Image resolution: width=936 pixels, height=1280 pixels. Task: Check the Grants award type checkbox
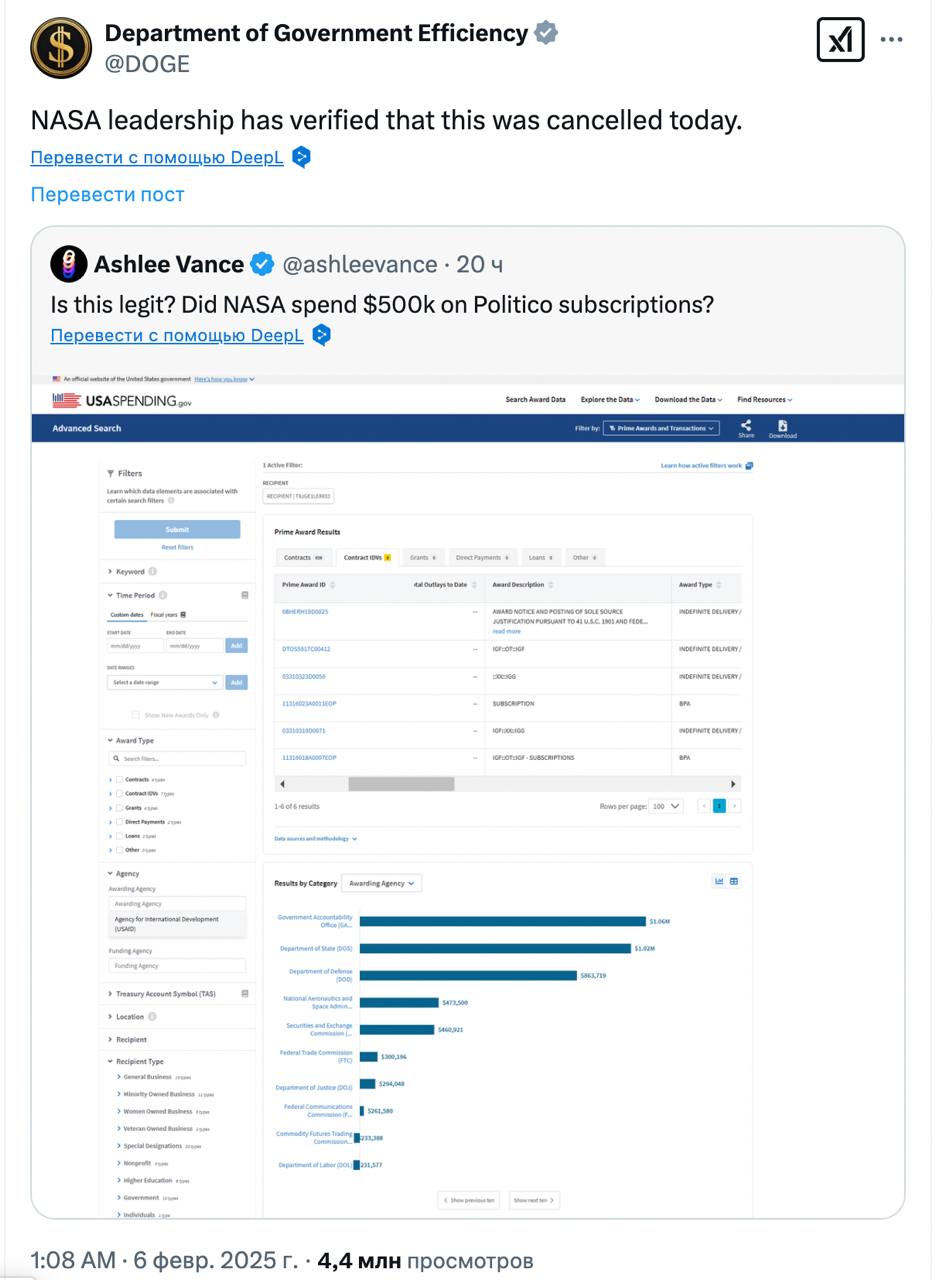pyautogui.click(x=119, y=808)
